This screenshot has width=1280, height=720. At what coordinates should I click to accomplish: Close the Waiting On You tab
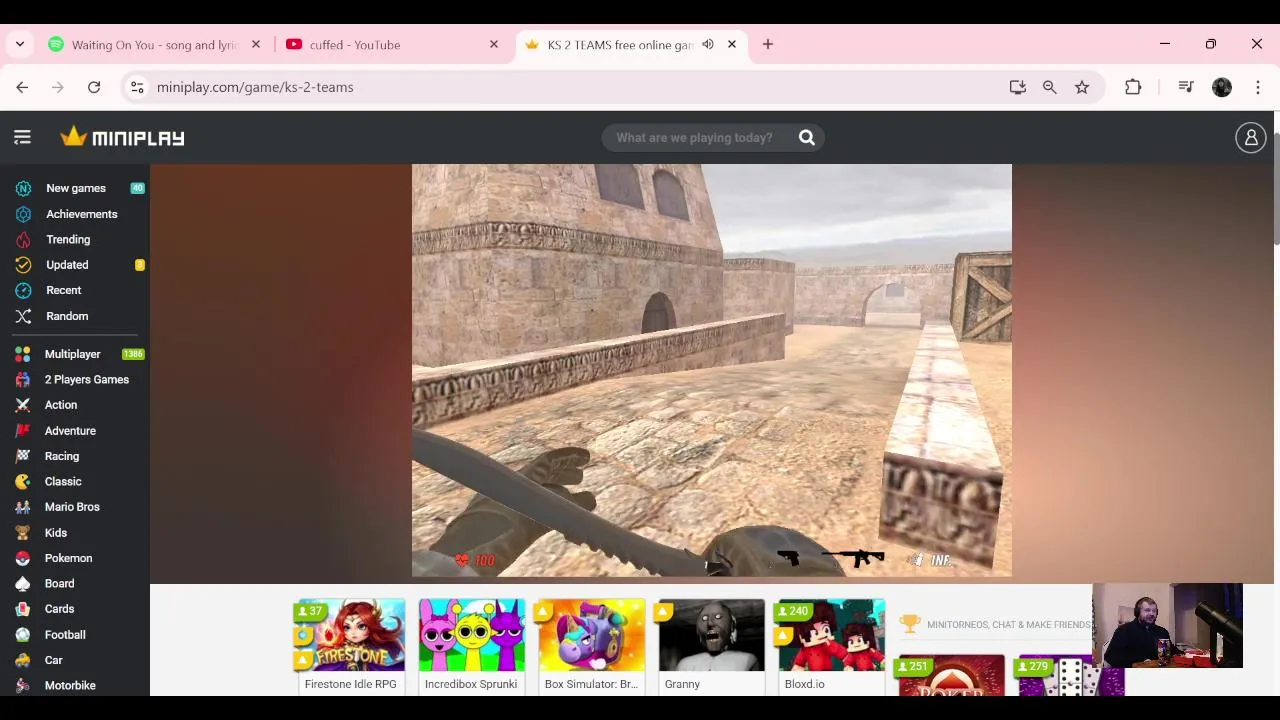(256, 44)
